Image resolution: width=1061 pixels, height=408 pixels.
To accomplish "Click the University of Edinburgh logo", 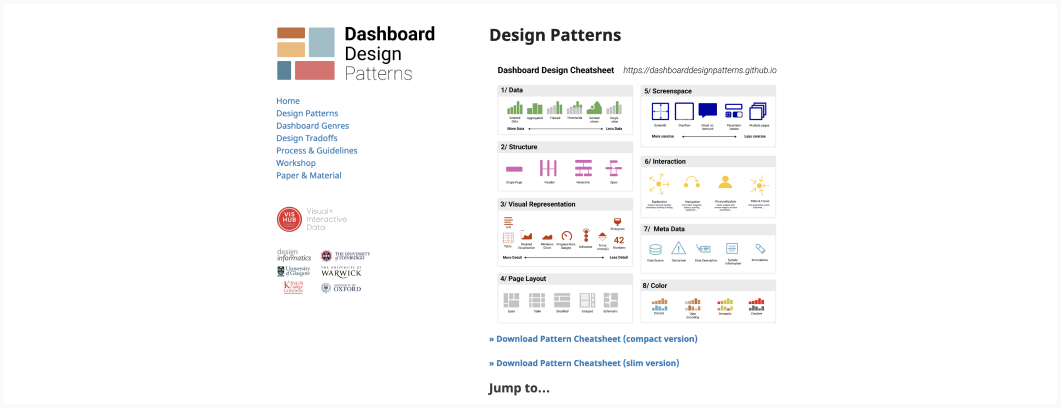I will 341,256.
